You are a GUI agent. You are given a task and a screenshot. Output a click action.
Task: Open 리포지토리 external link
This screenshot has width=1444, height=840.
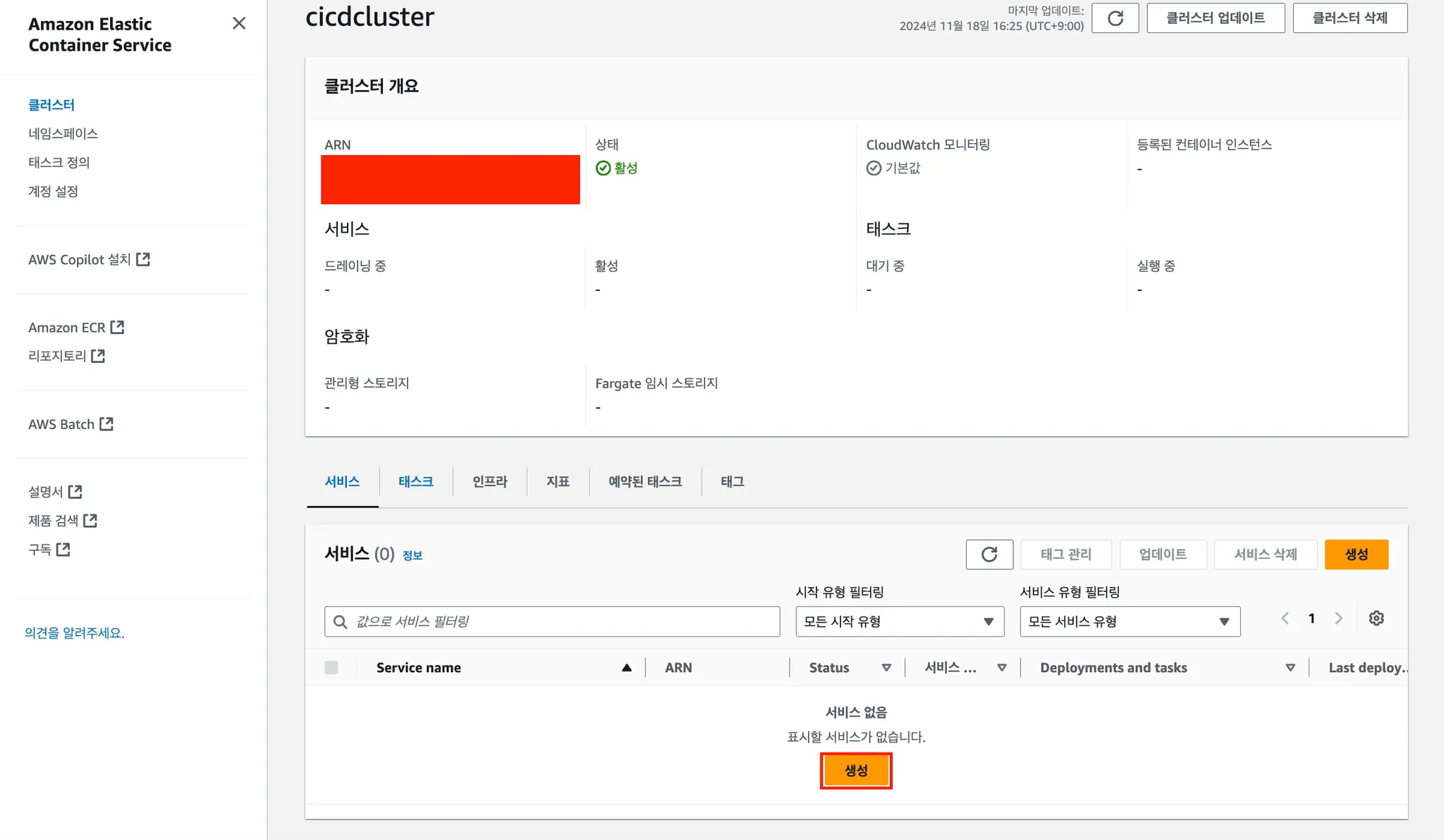pos(66,356)
